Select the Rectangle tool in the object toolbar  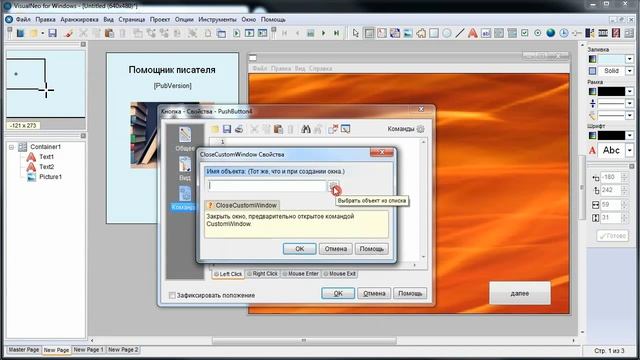434,33
